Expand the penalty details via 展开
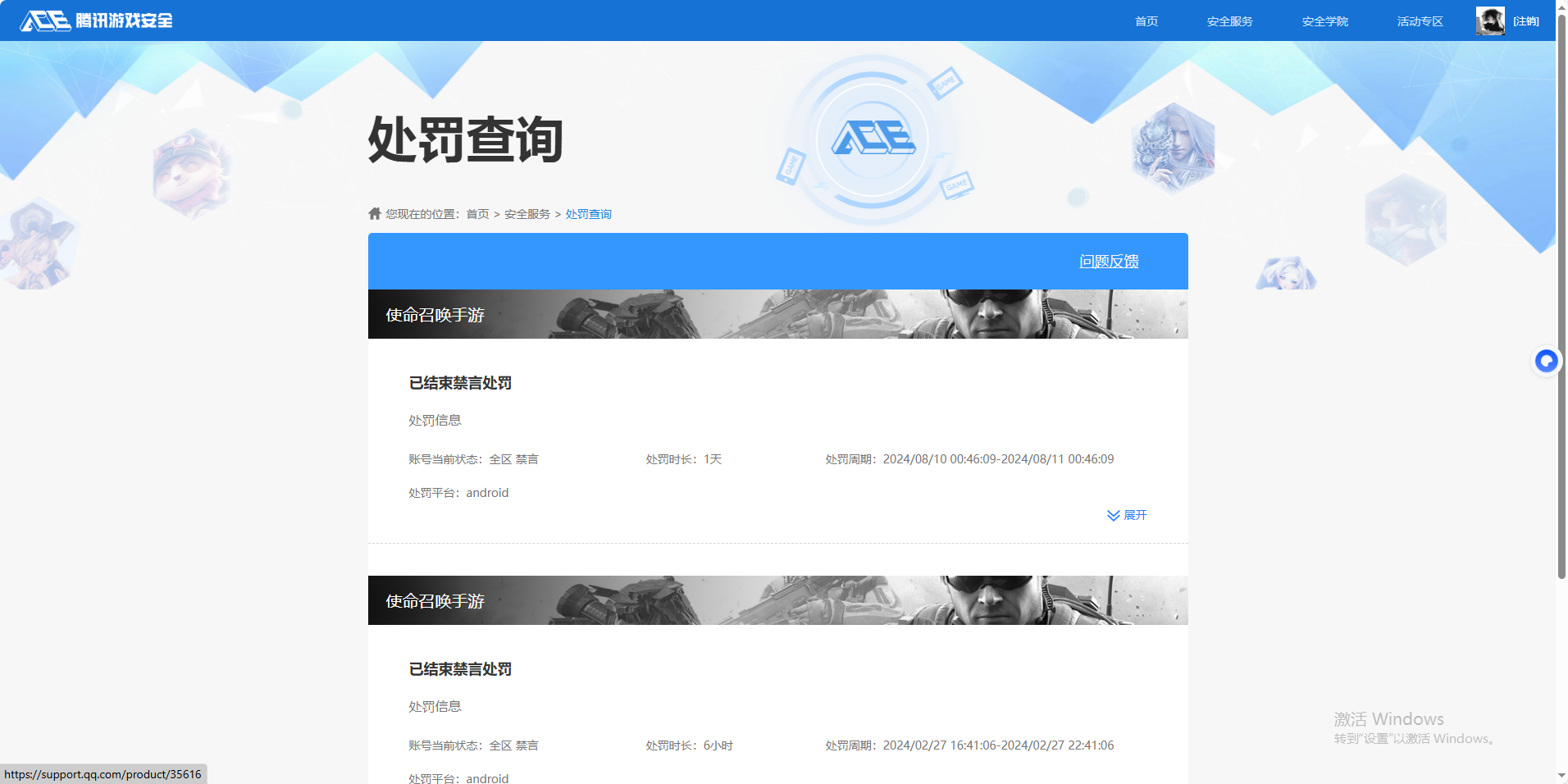Screen dimensions: 1568x784 coord(1135,515)
